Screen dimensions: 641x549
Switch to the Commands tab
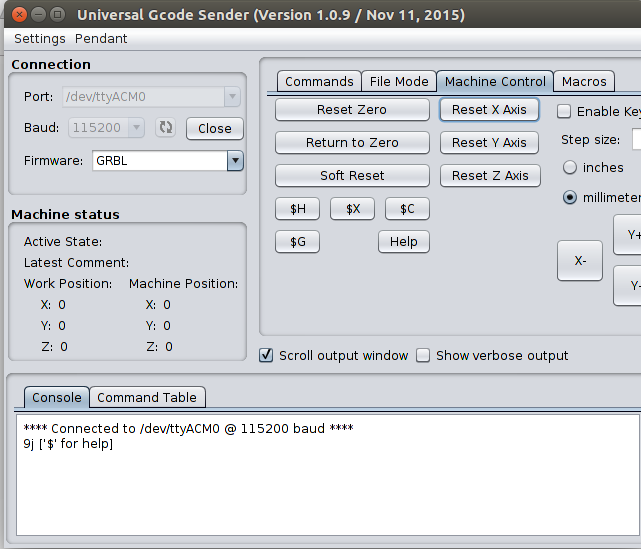click(x=319, y=81)
